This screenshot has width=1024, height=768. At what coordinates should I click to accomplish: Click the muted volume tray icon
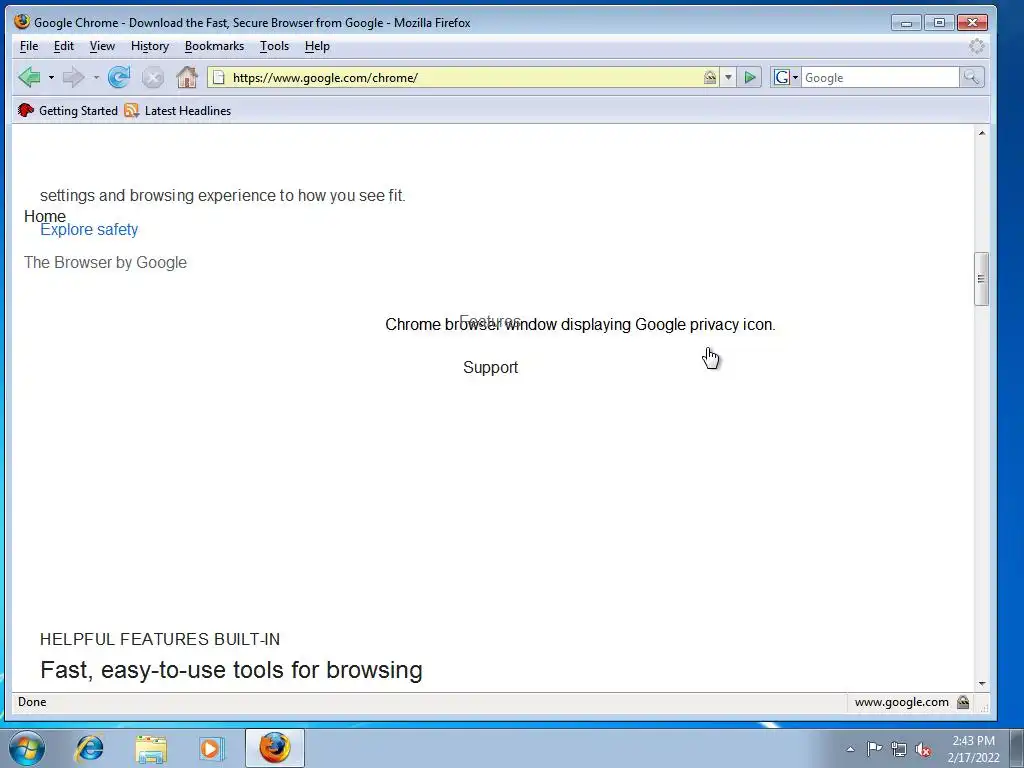point(923,749)
